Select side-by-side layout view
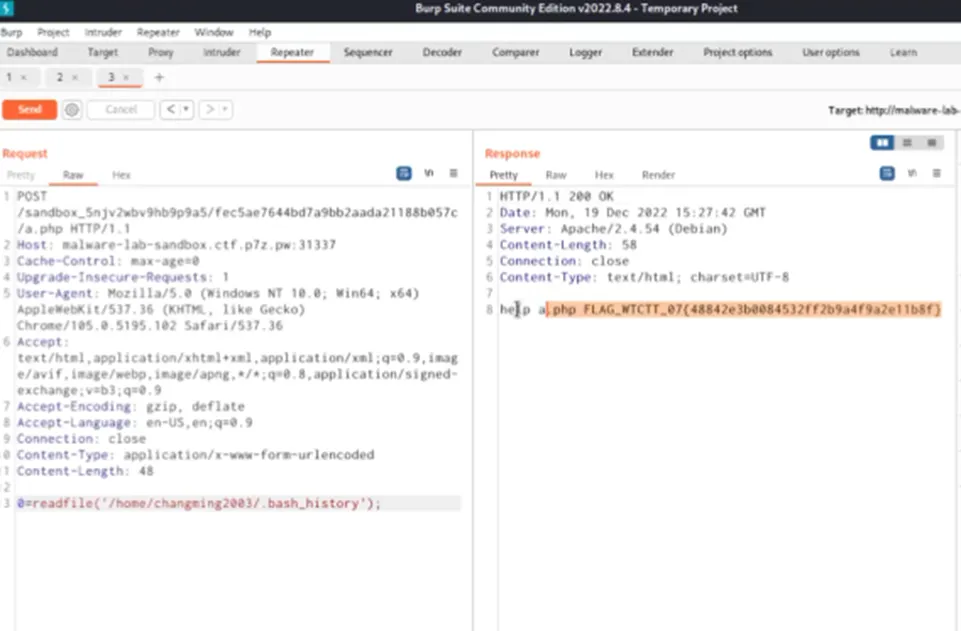Viewport: 961px width, 631px height. point(882,143)
